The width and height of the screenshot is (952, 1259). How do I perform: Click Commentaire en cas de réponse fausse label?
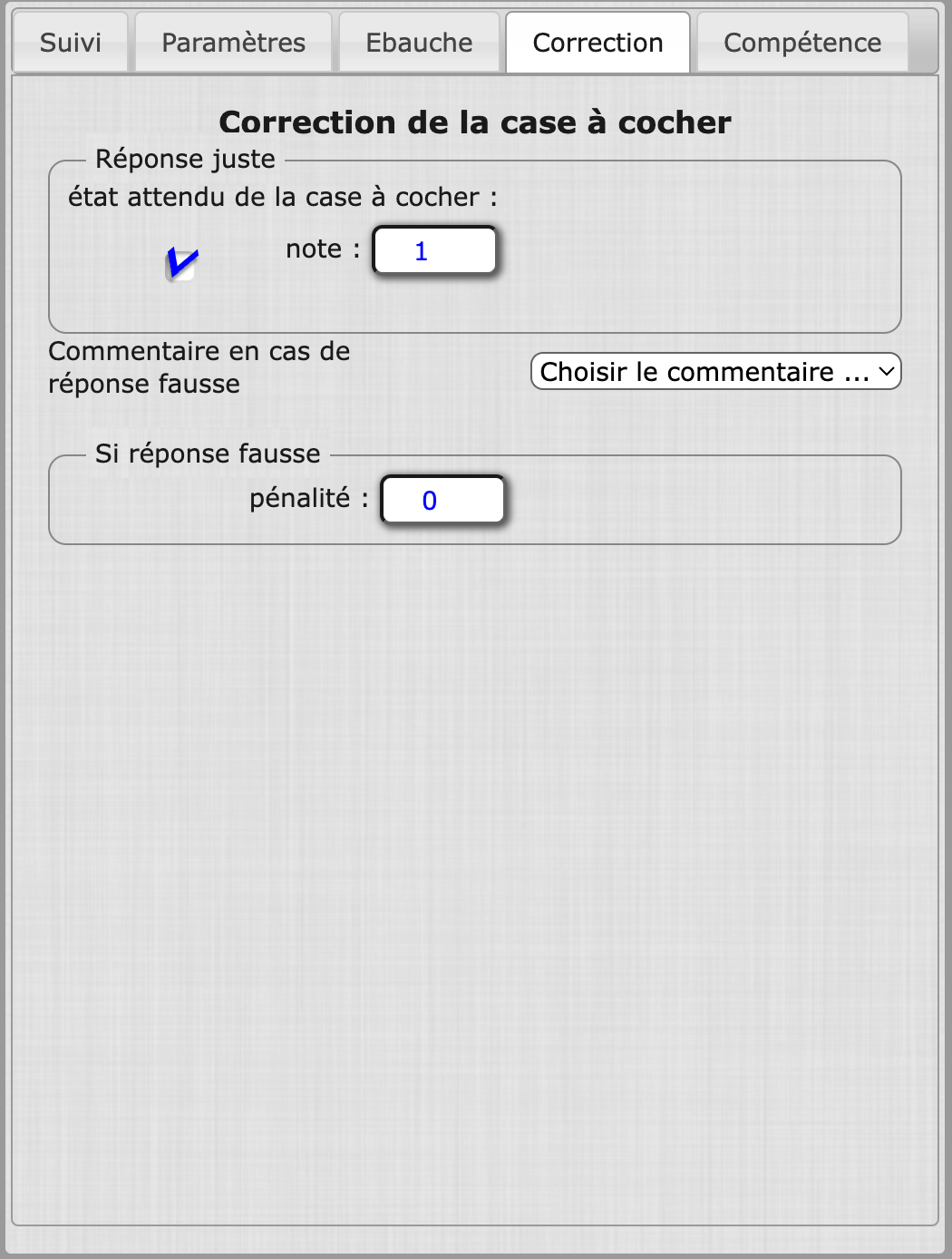tap(199, 367)
